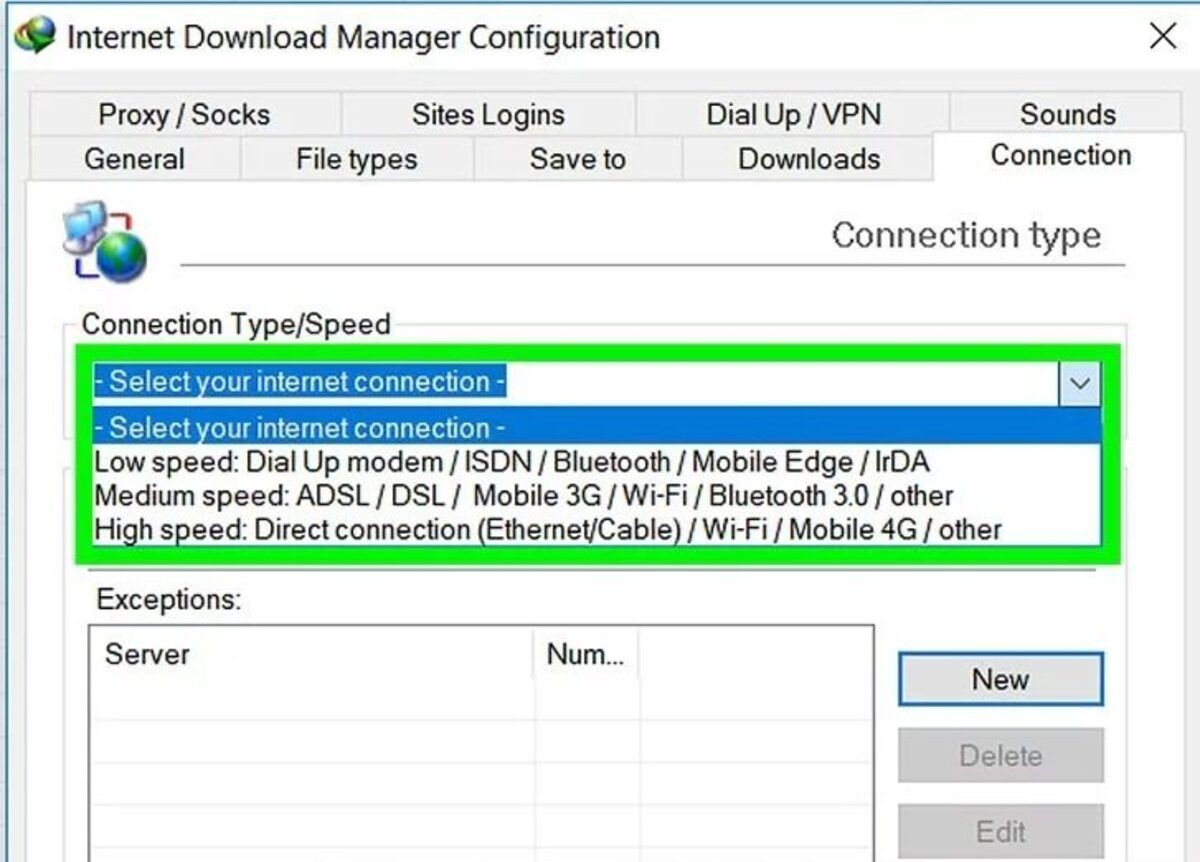This screenshot has height=862, width=1200.
Task: Switch to the Sounds tab
Action: coord(1068,114)
